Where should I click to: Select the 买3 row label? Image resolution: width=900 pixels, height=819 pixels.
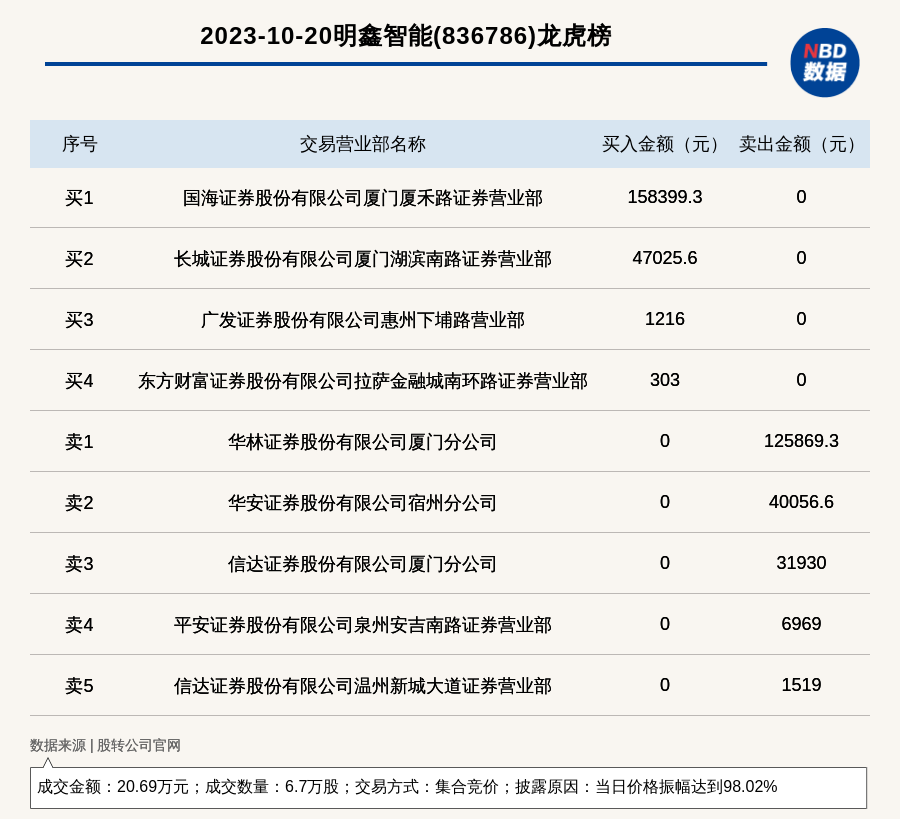79,320
